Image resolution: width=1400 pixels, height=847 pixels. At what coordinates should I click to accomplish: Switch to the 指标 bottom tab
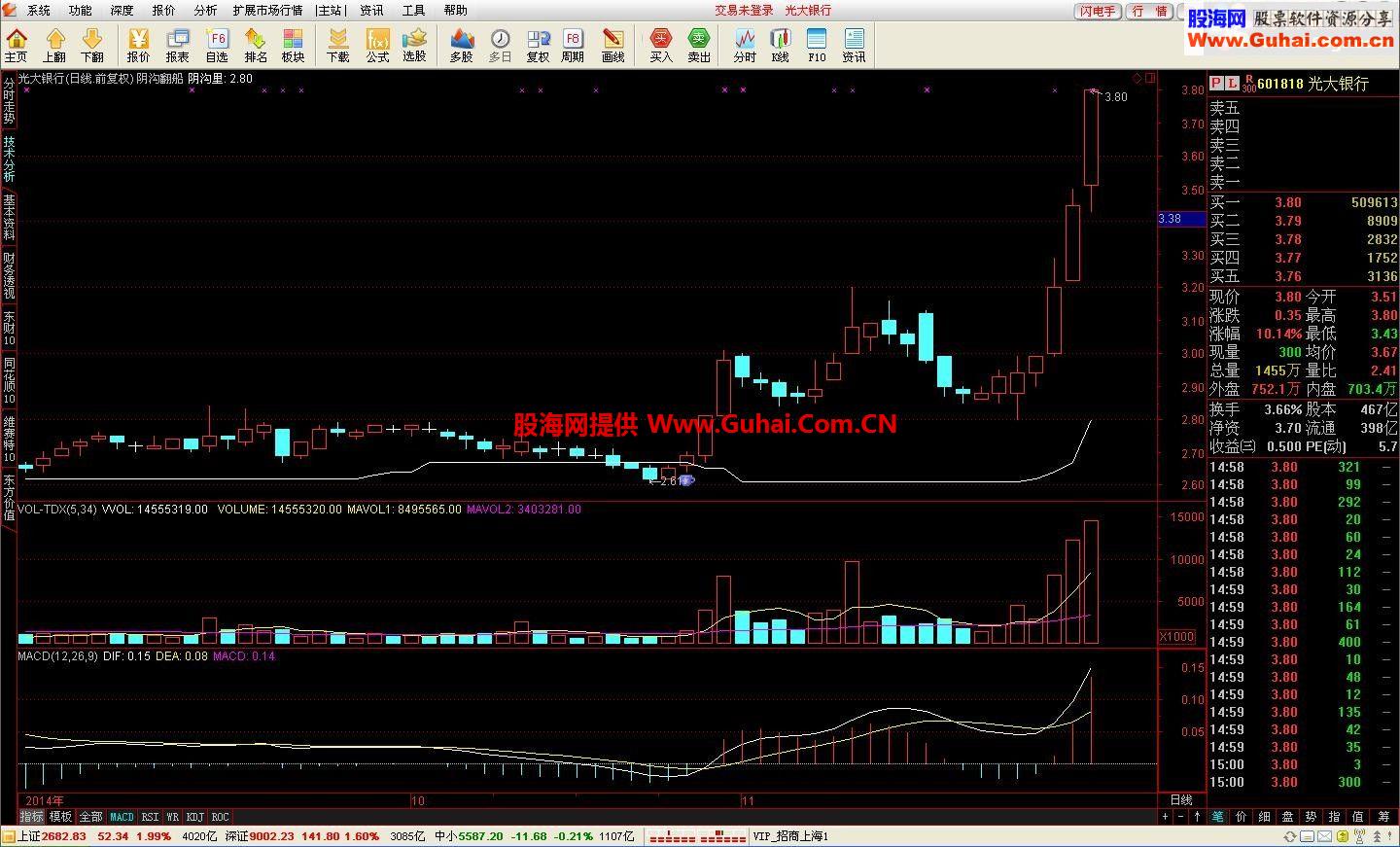[32, 817]
